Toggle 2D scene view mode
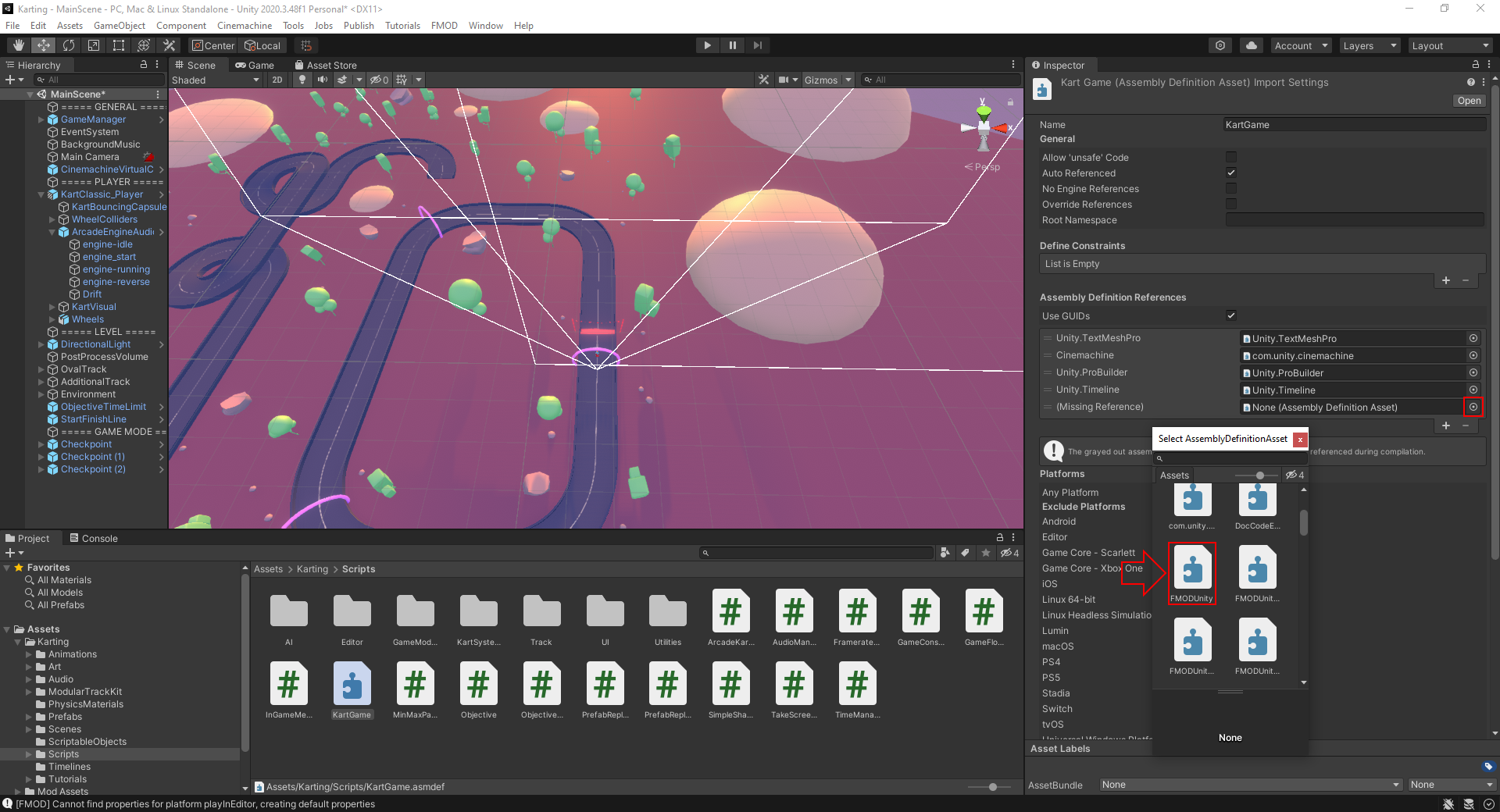 pos(277,80)
